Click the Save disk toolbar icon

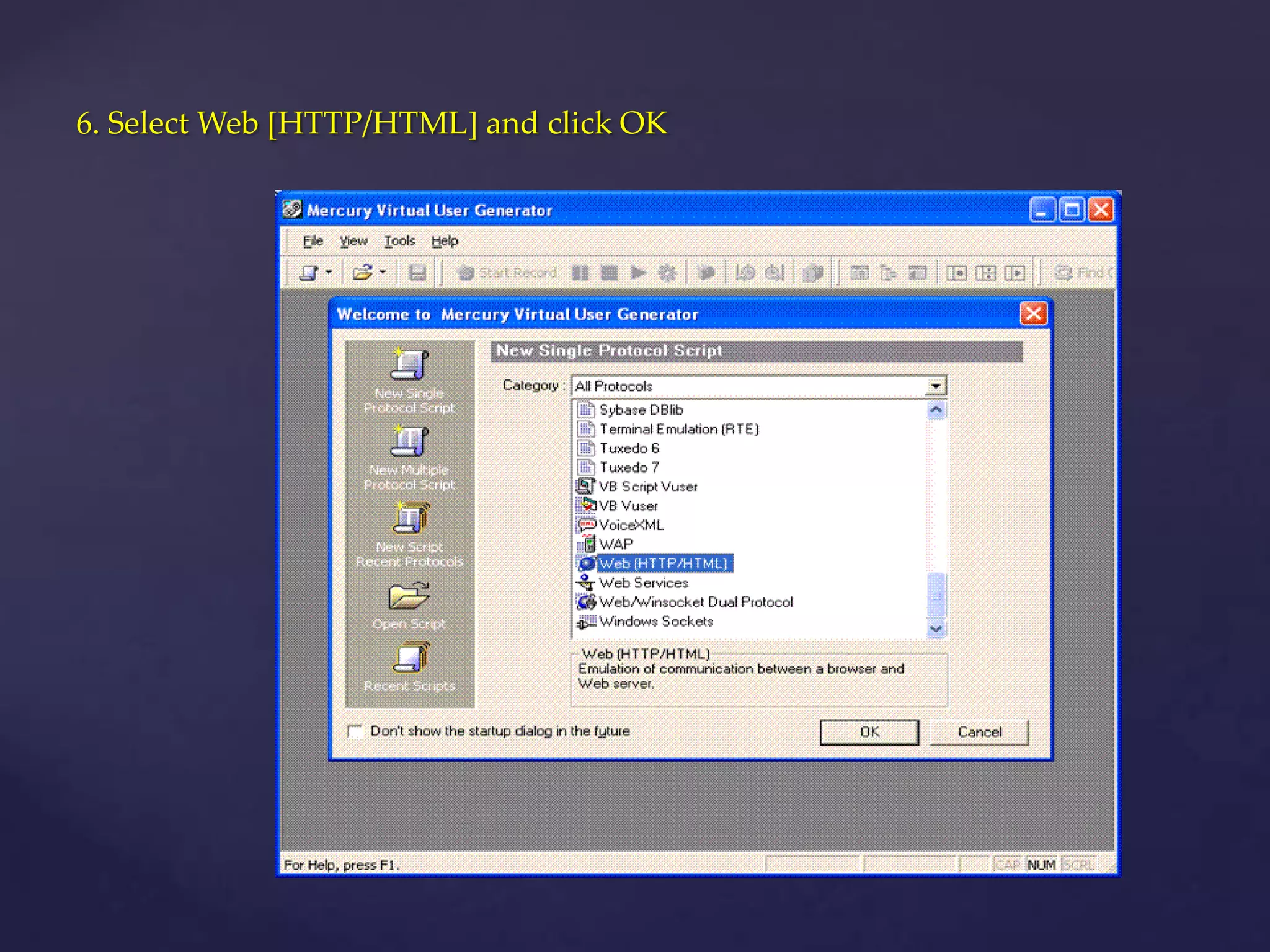[417, 273]
